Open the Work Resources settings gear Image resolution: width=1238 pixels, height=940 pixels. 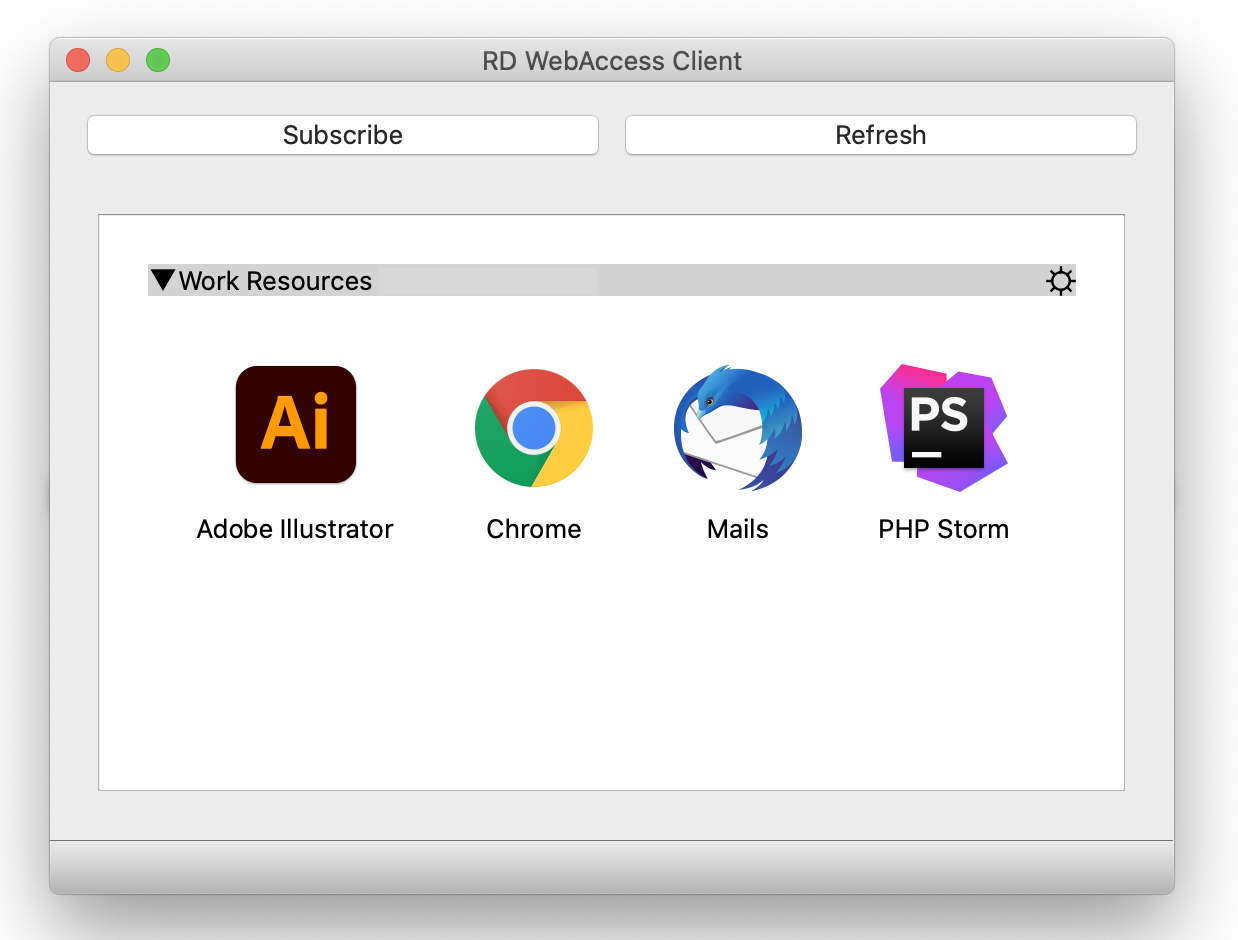[x=1060, y=281]
